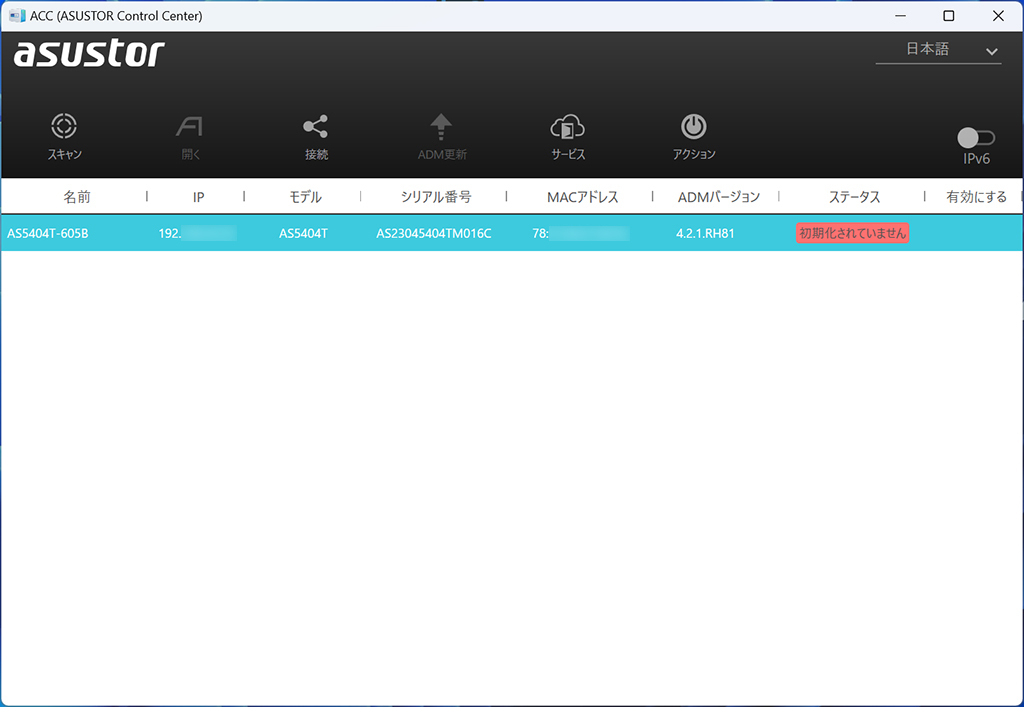
Task: Click the ADM version 4.2.1.RH81
Action: [705, 233]
